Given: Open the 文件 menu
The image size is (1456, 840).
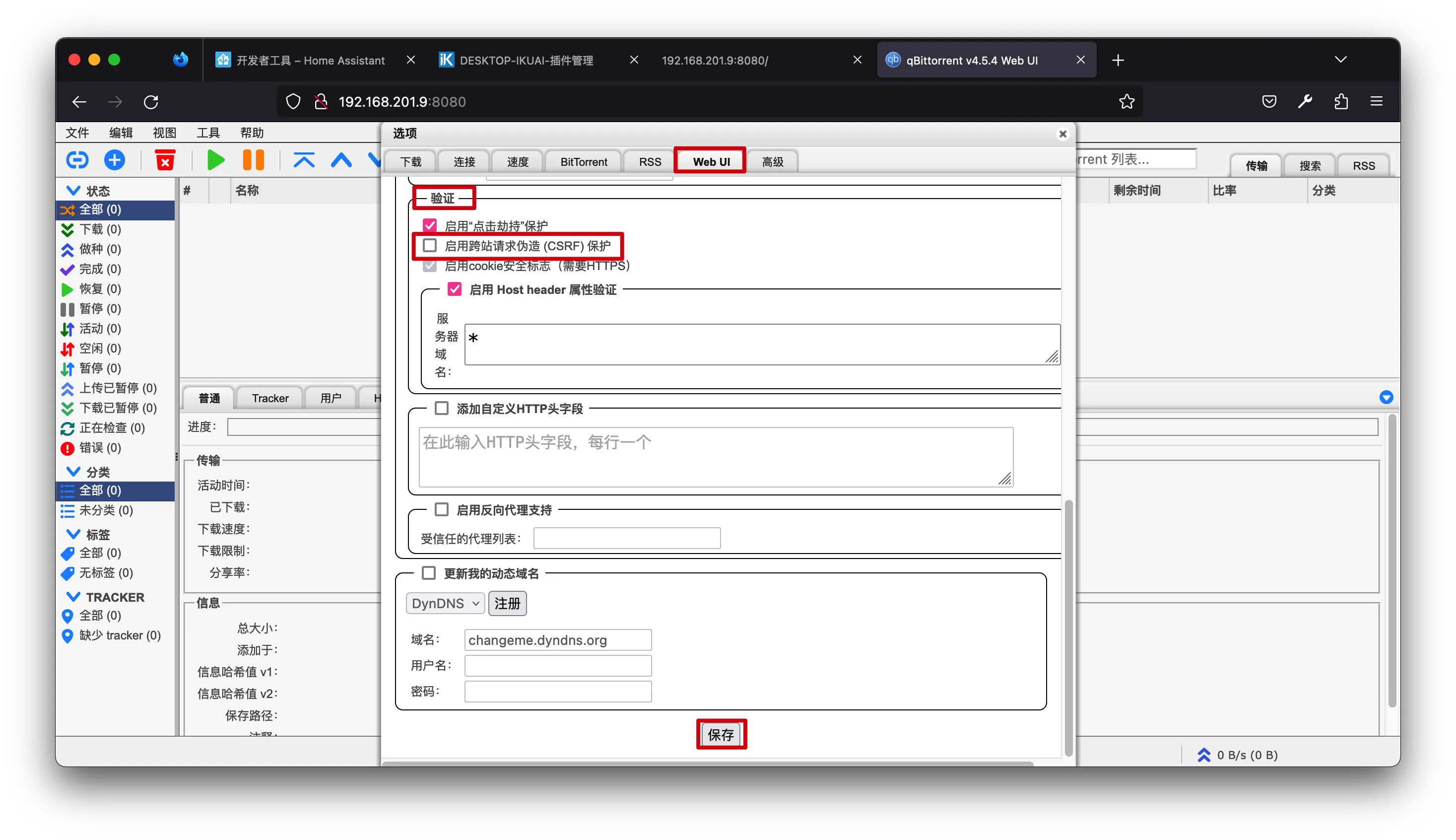Looking at the screenshot, I should coord(77,133).
